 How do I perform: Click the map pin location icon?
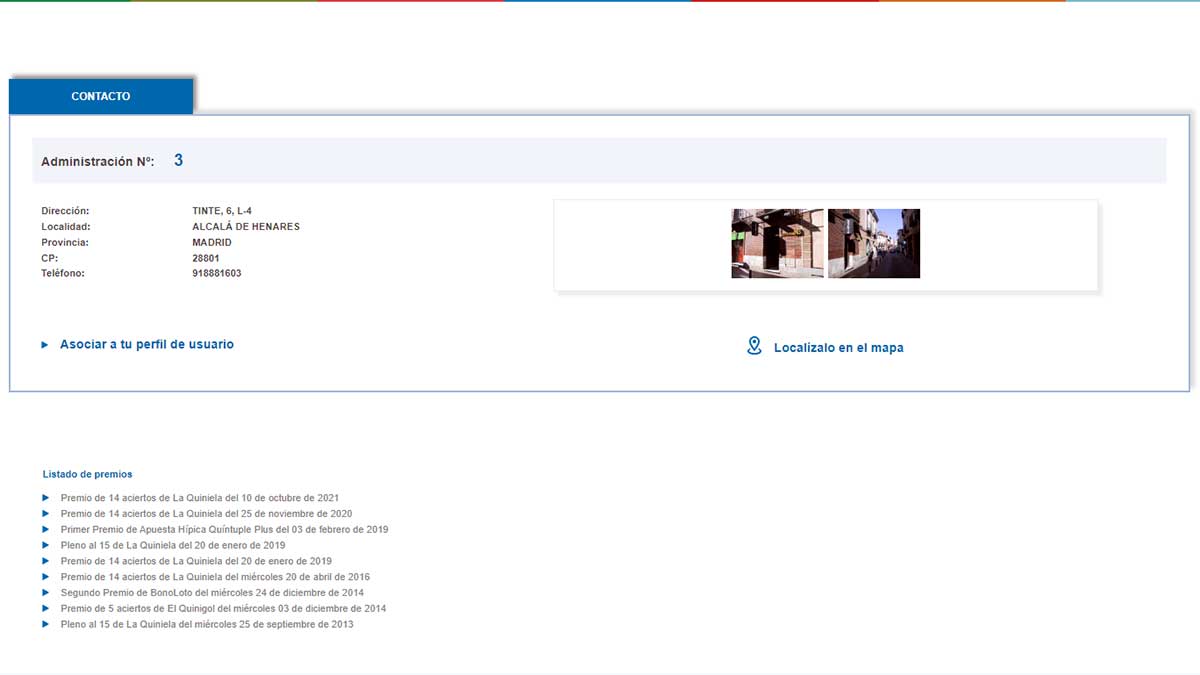tap(754, 346)
